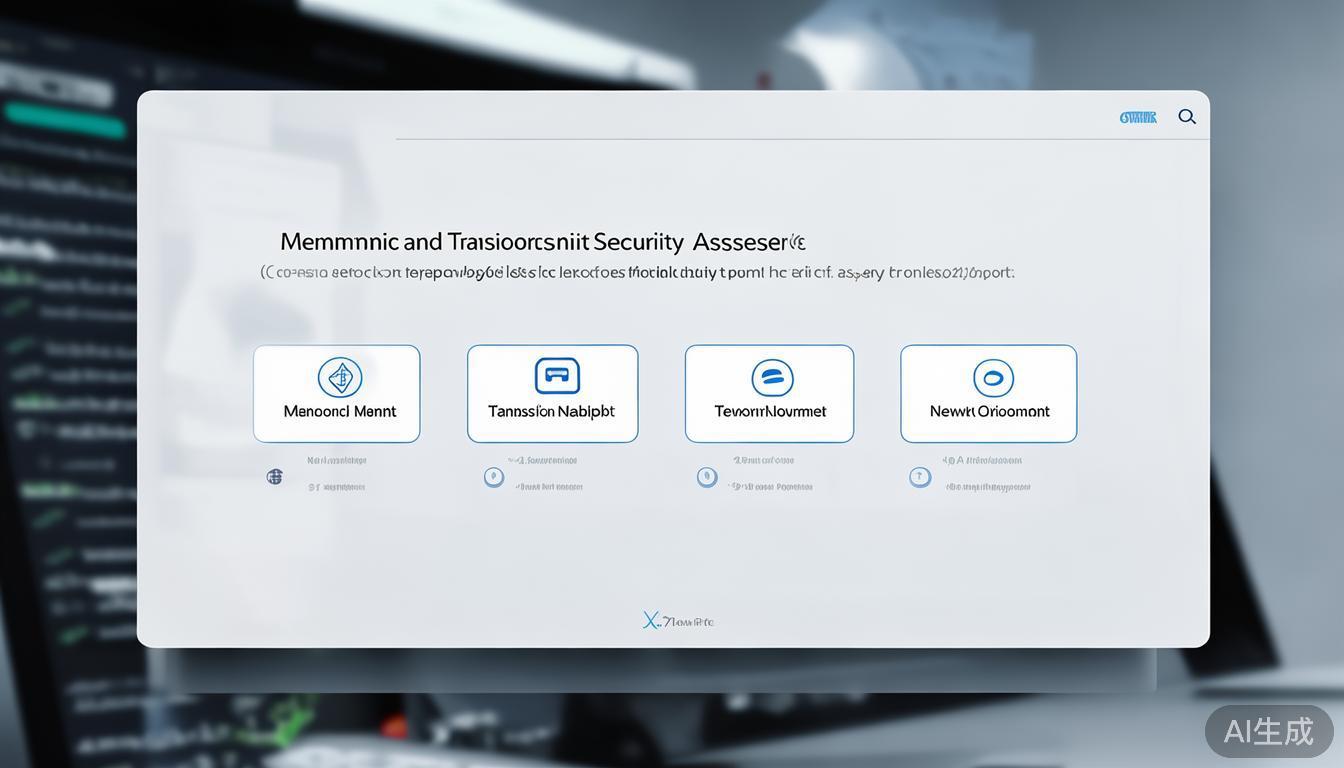Screen dimensions: 1344x768
Task: Select the Menoncl Mennt card label
Action: point(340,411)
